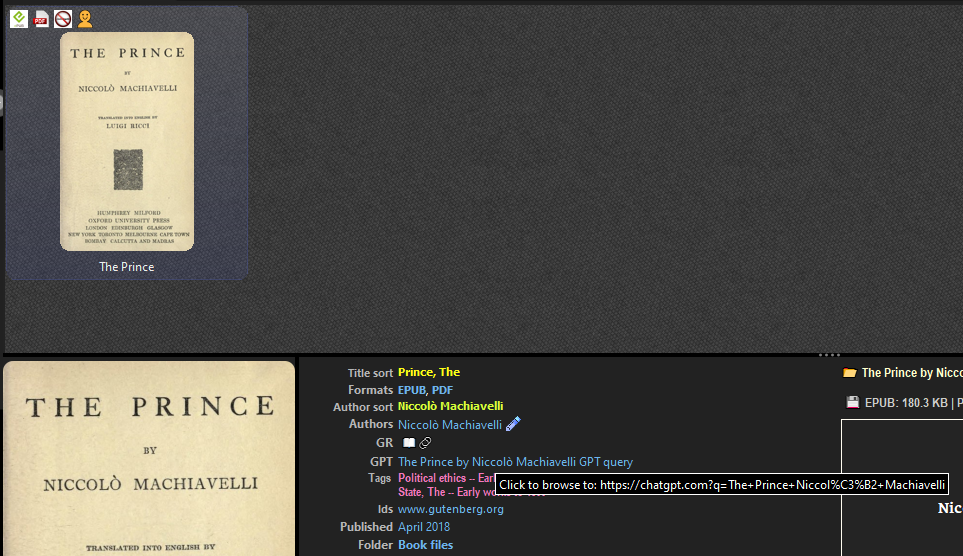Open the EPUB format link
The height and width of the screenshot is (556, 963).
pos(411,390)
